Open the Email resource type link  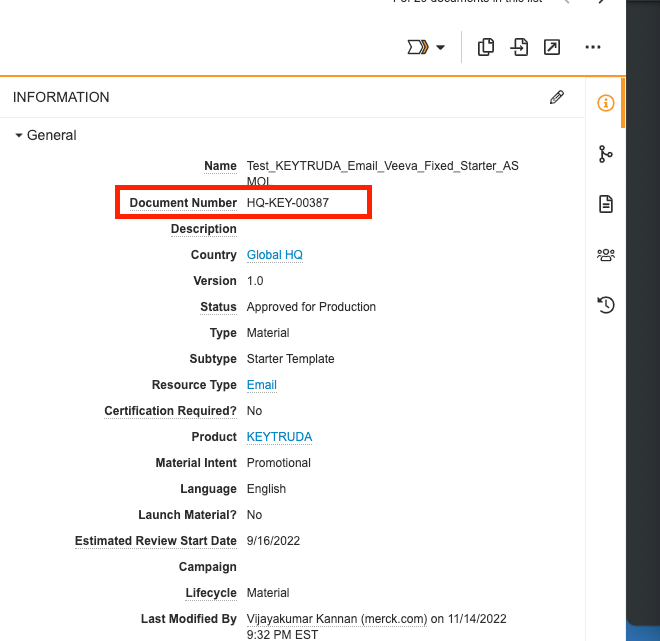click(x=261, y=385)
